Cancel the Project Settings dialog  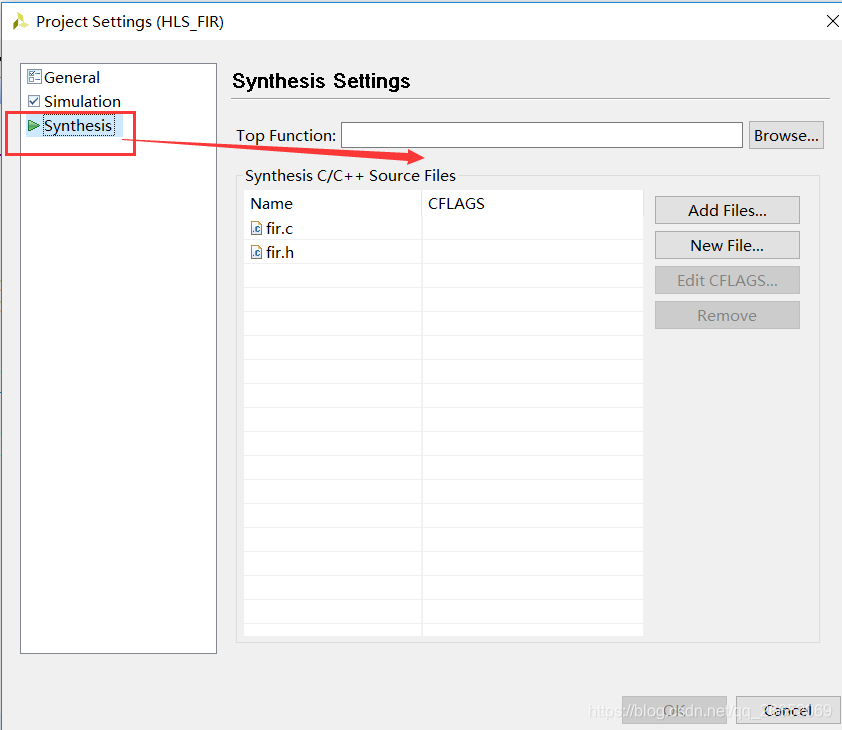click(788, 710)
